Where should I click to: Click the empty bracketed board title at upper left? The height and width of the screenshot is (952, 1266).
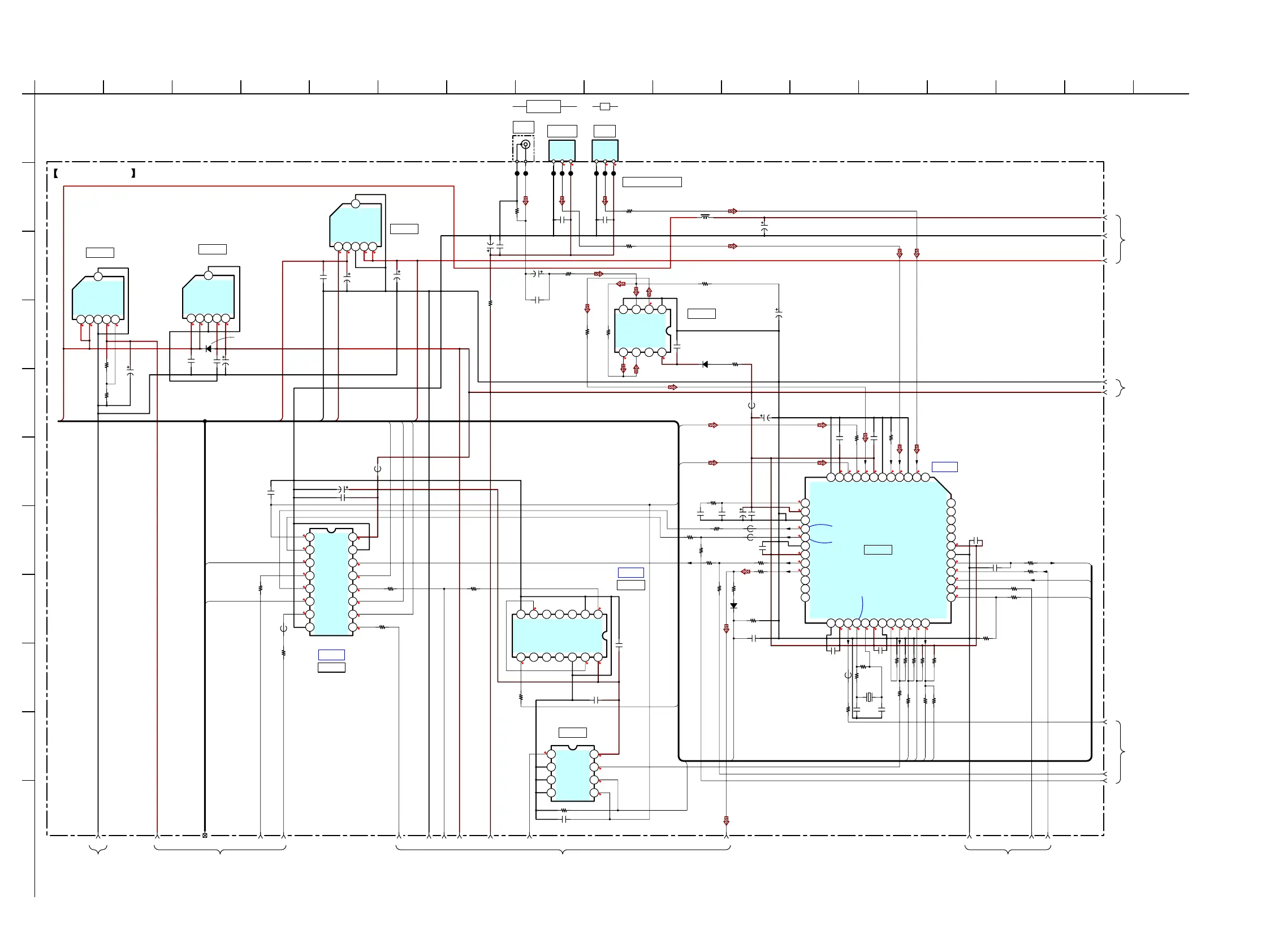(94, 174)
